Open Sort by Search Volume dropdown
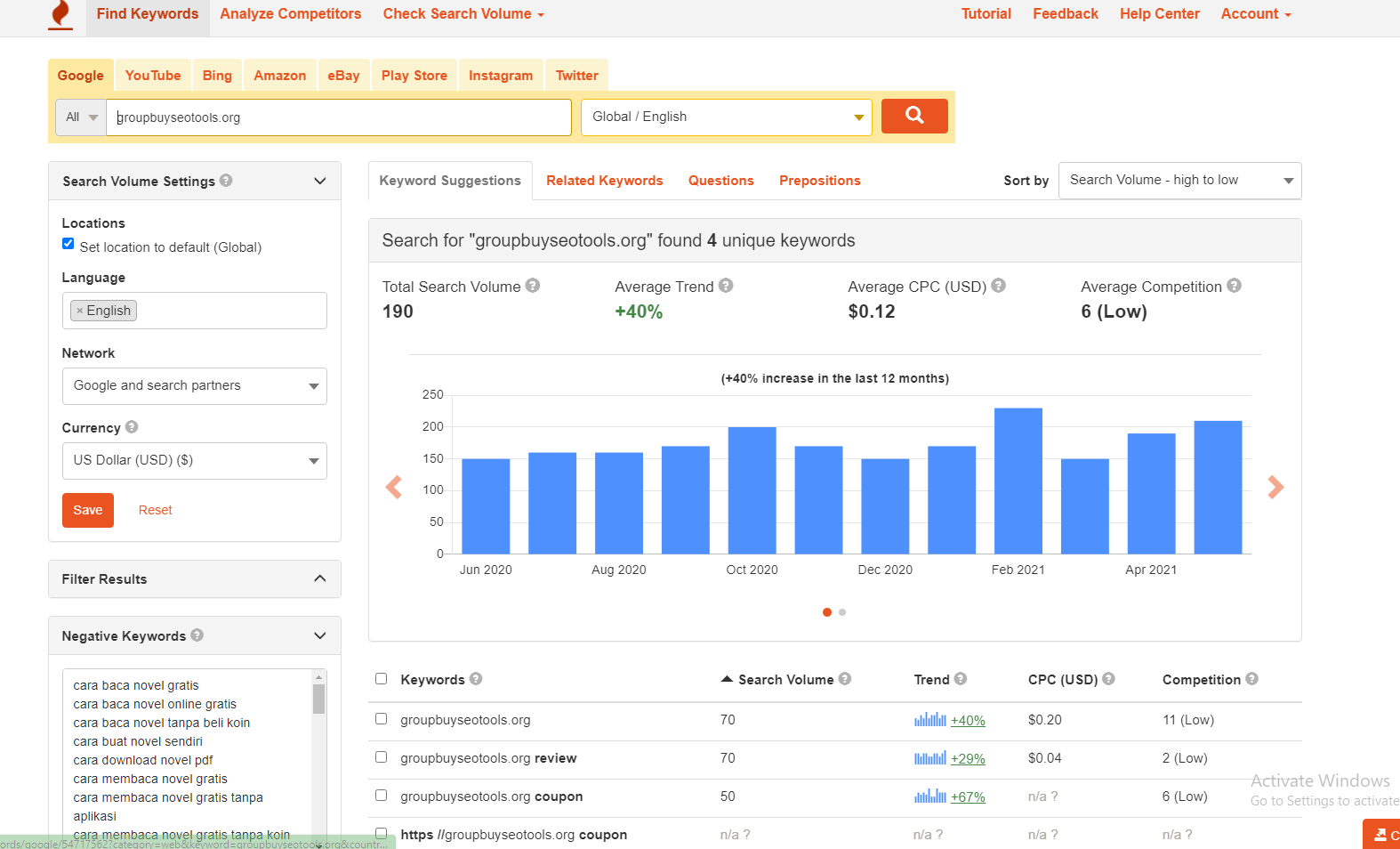This screenshot has height=849, width=1400. click(x=1179, y=180)
